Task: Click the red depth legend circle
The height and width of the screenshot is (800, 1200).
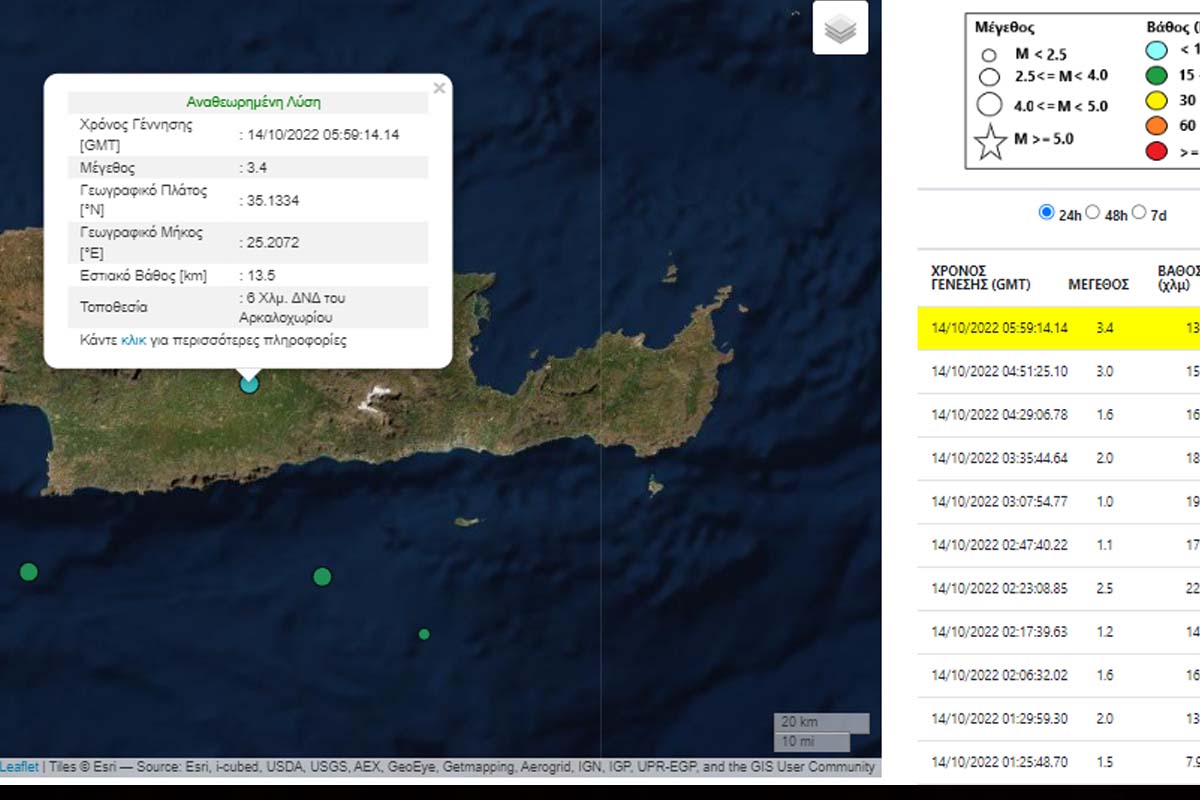Action: pyautogui.click(x=1157, y=152)
